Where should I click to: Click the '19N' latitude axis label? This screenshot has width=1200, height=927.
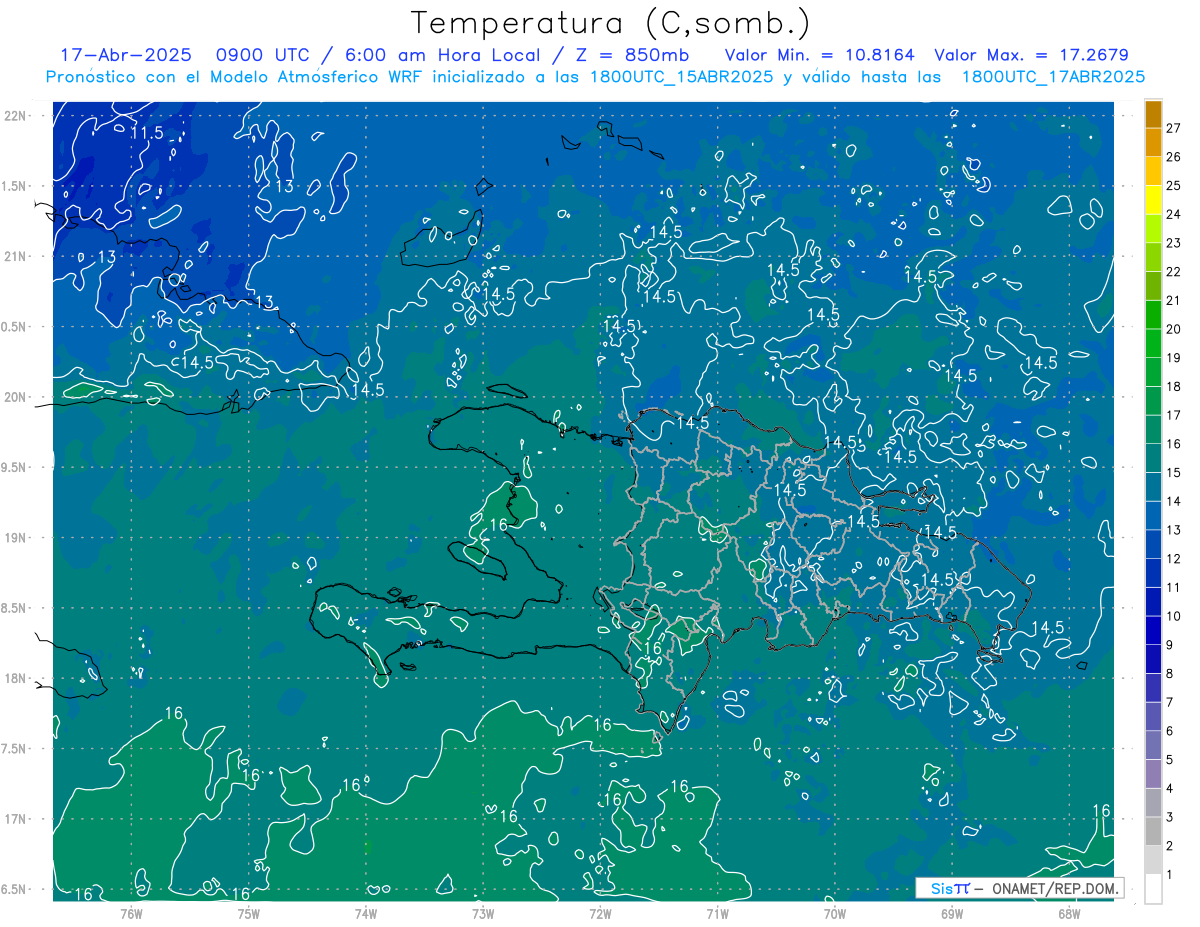coord(14,538)
